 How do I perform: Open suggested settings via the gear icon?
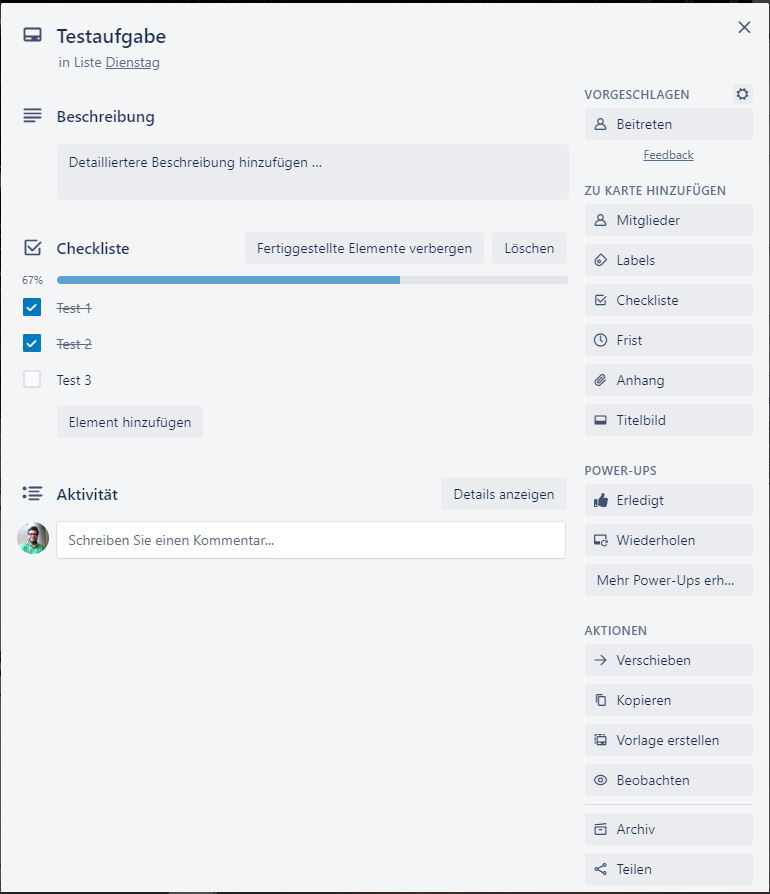[x=742, y=93]
